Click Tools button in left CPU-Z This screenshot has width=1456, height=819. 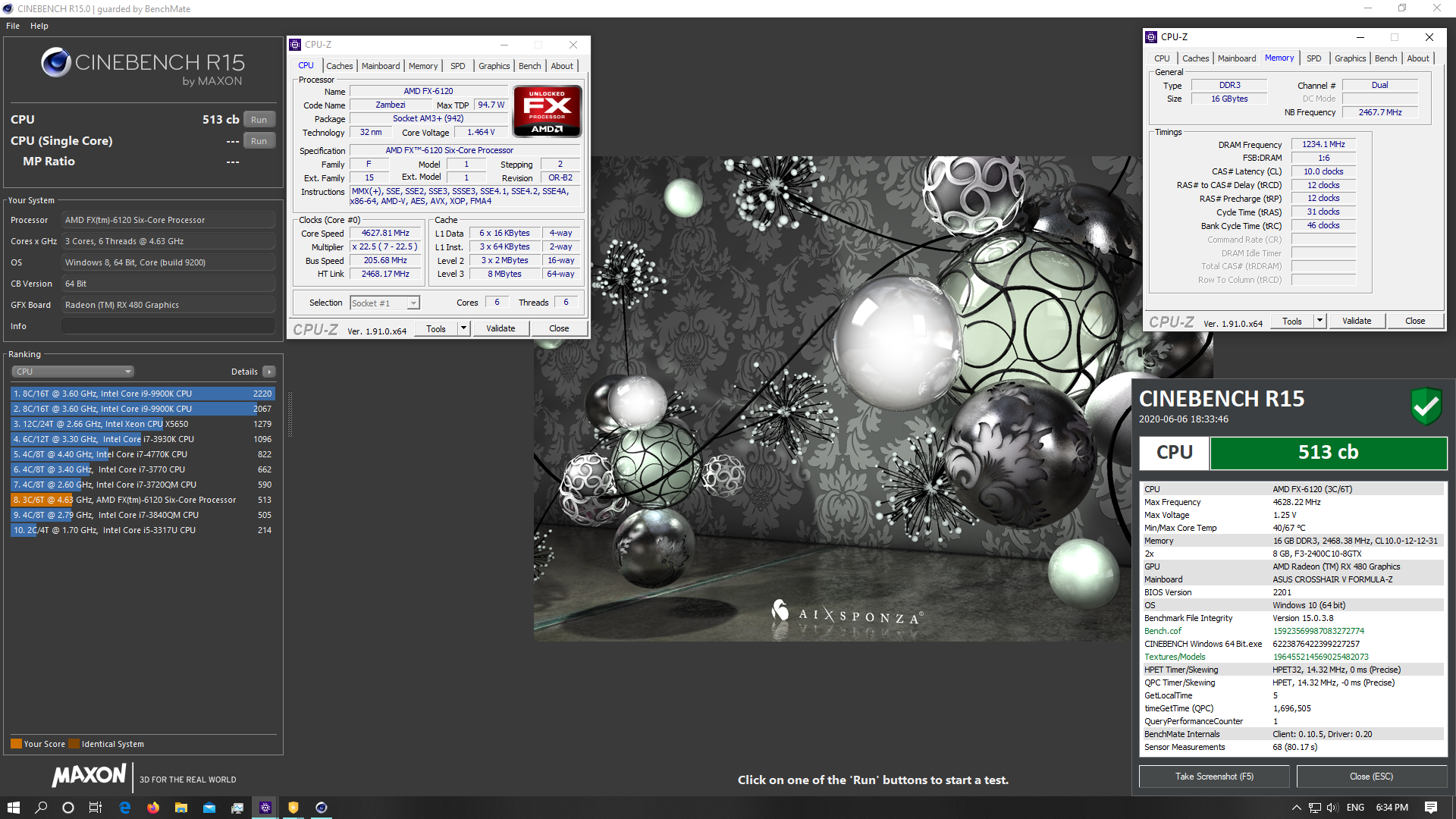pyautogui.click(x=436, y=328)
